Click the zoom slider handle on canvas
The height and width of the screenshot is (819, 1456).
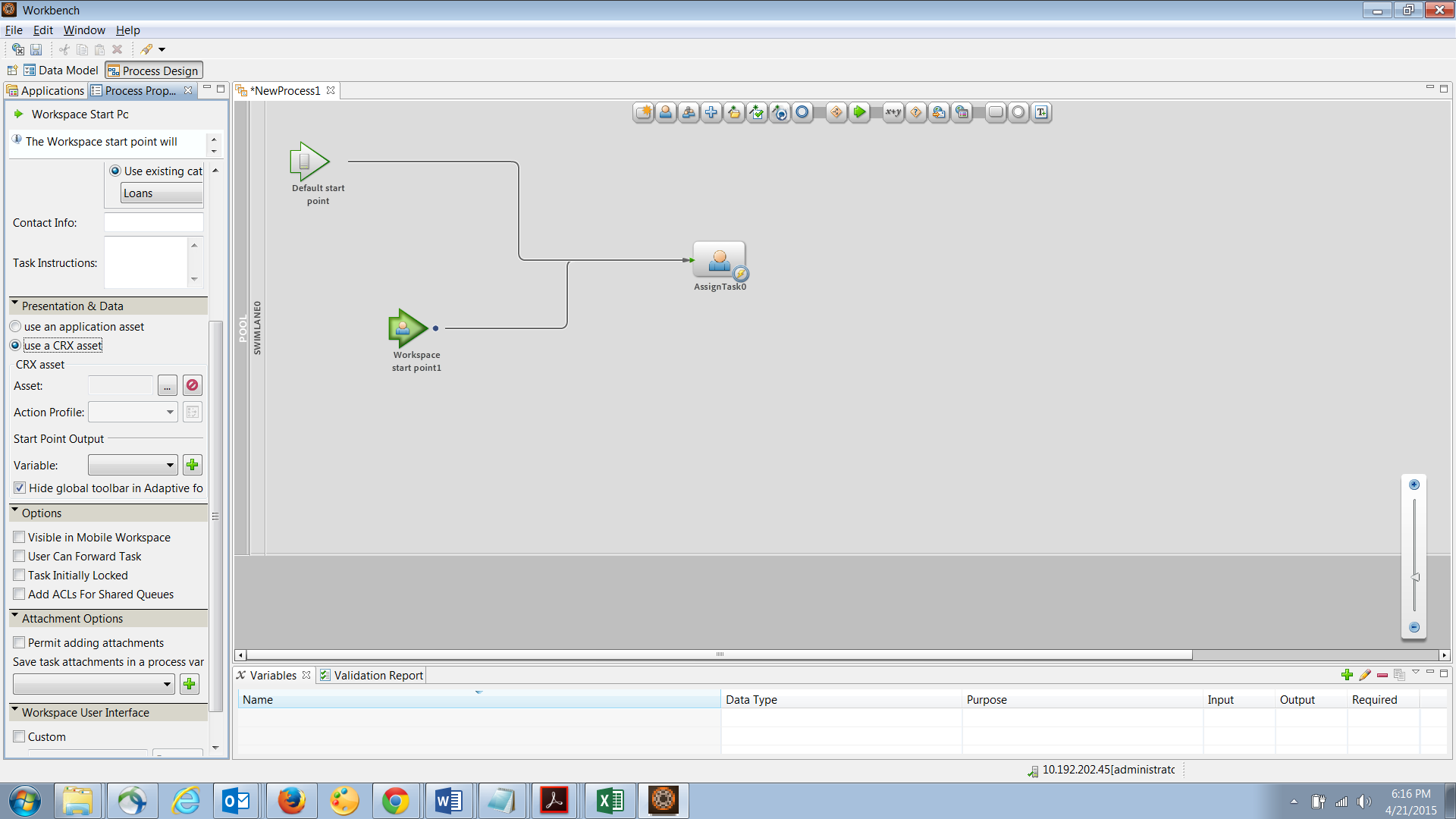(1414, 578)
